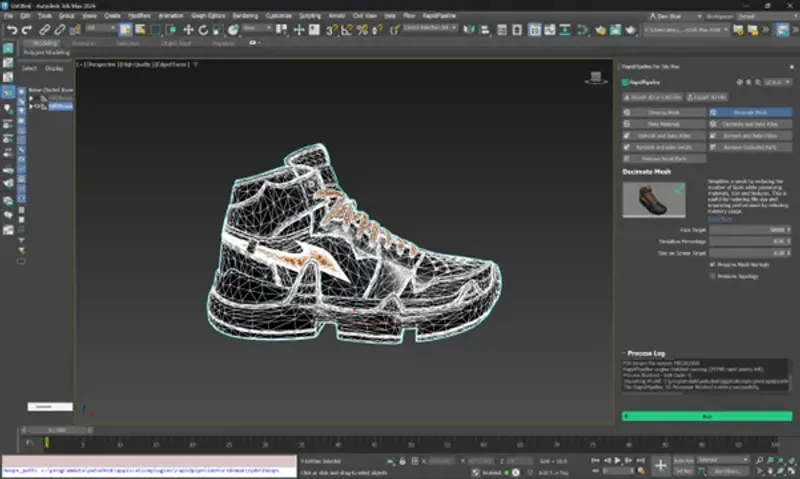Click the Decimate Mesh shoe thumbnail
This screenshot has height=479, width=800.
coord(654,200)
